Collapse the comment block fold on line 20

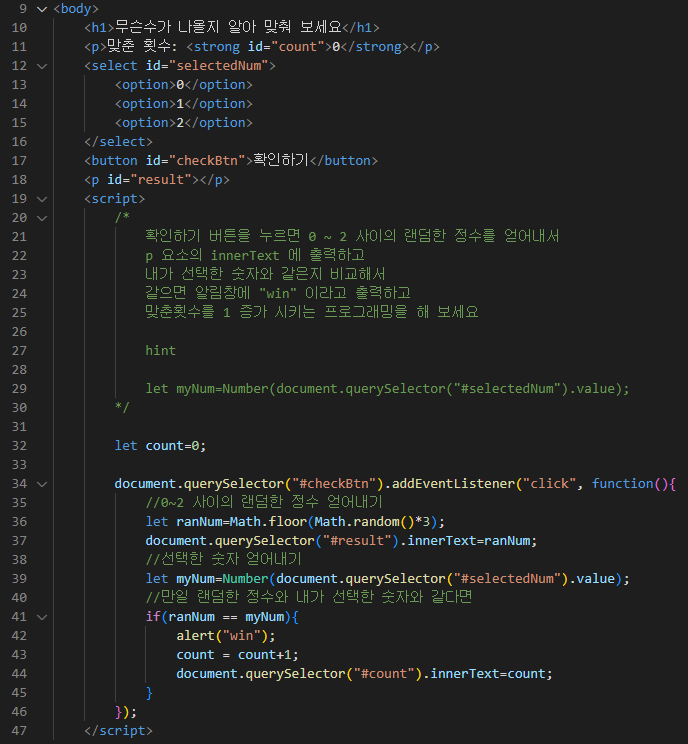[42, 218]
